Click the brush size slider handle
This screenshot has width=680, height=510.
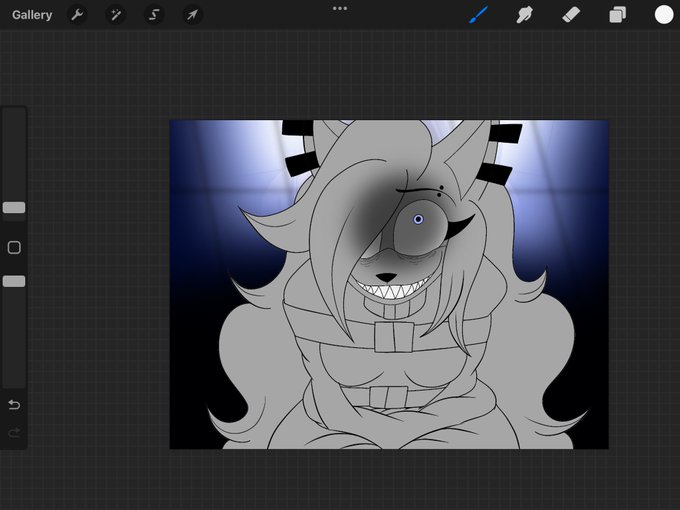coord(14,207)
